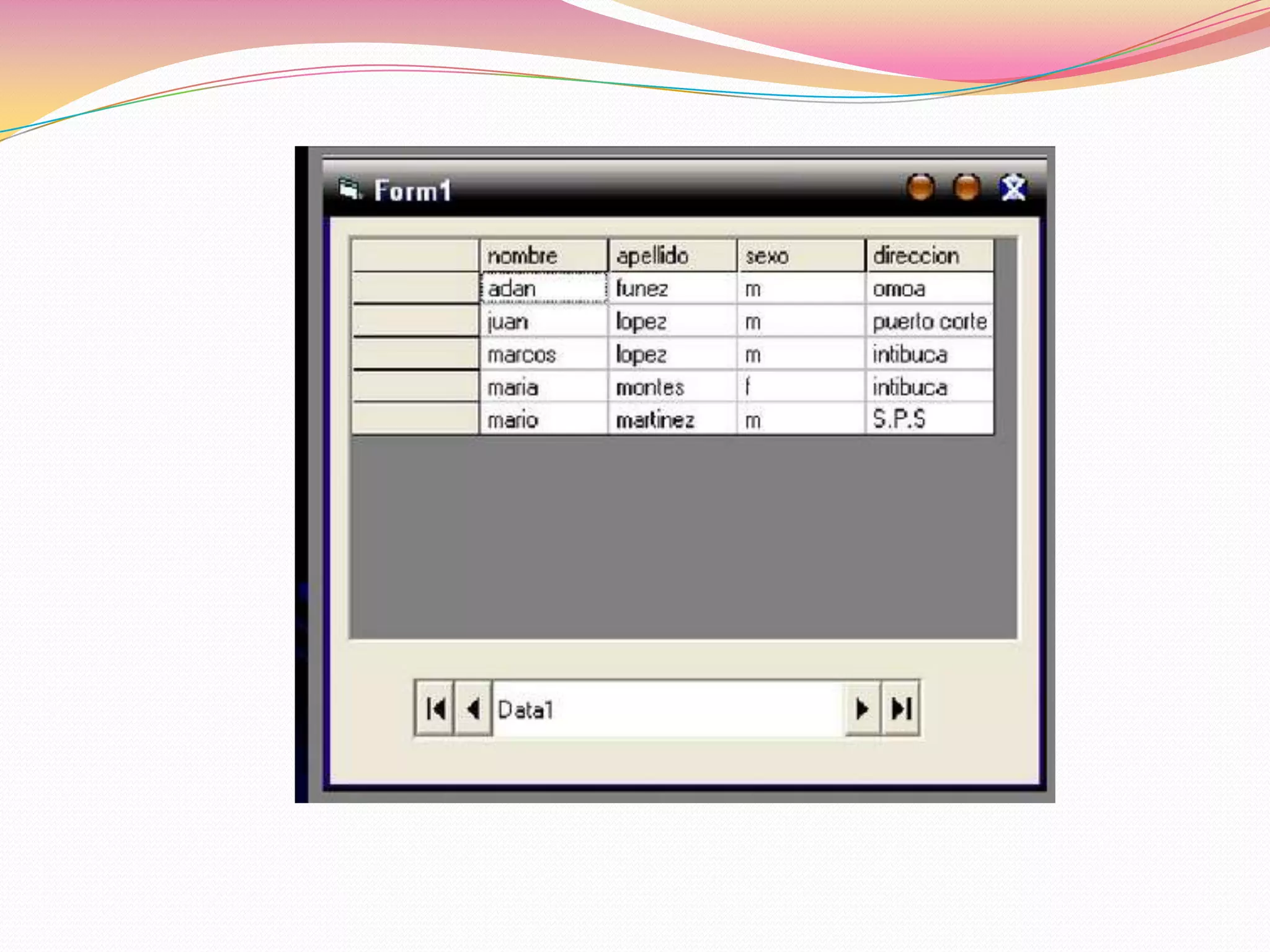Viewport: 1270px width, 952px height.
Task: Go to first record in Data1 control
Action: pyautogui.click(x=435, y=708)
